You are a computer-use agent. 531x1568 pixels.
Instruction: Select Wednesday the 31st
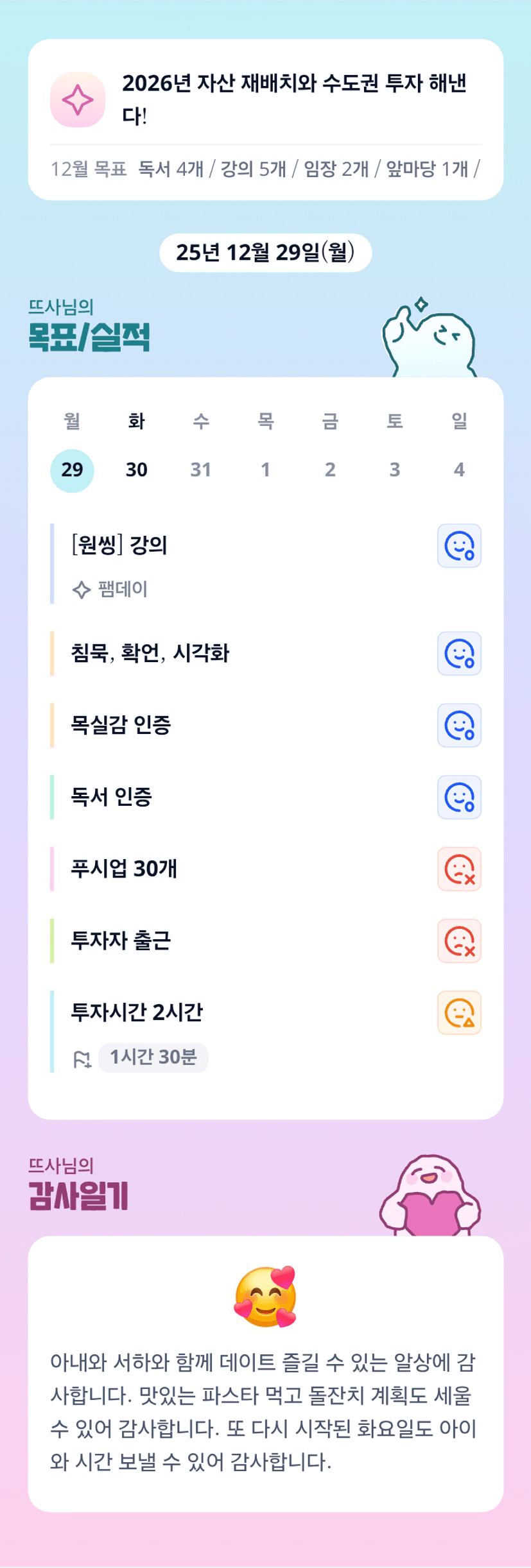201,470
